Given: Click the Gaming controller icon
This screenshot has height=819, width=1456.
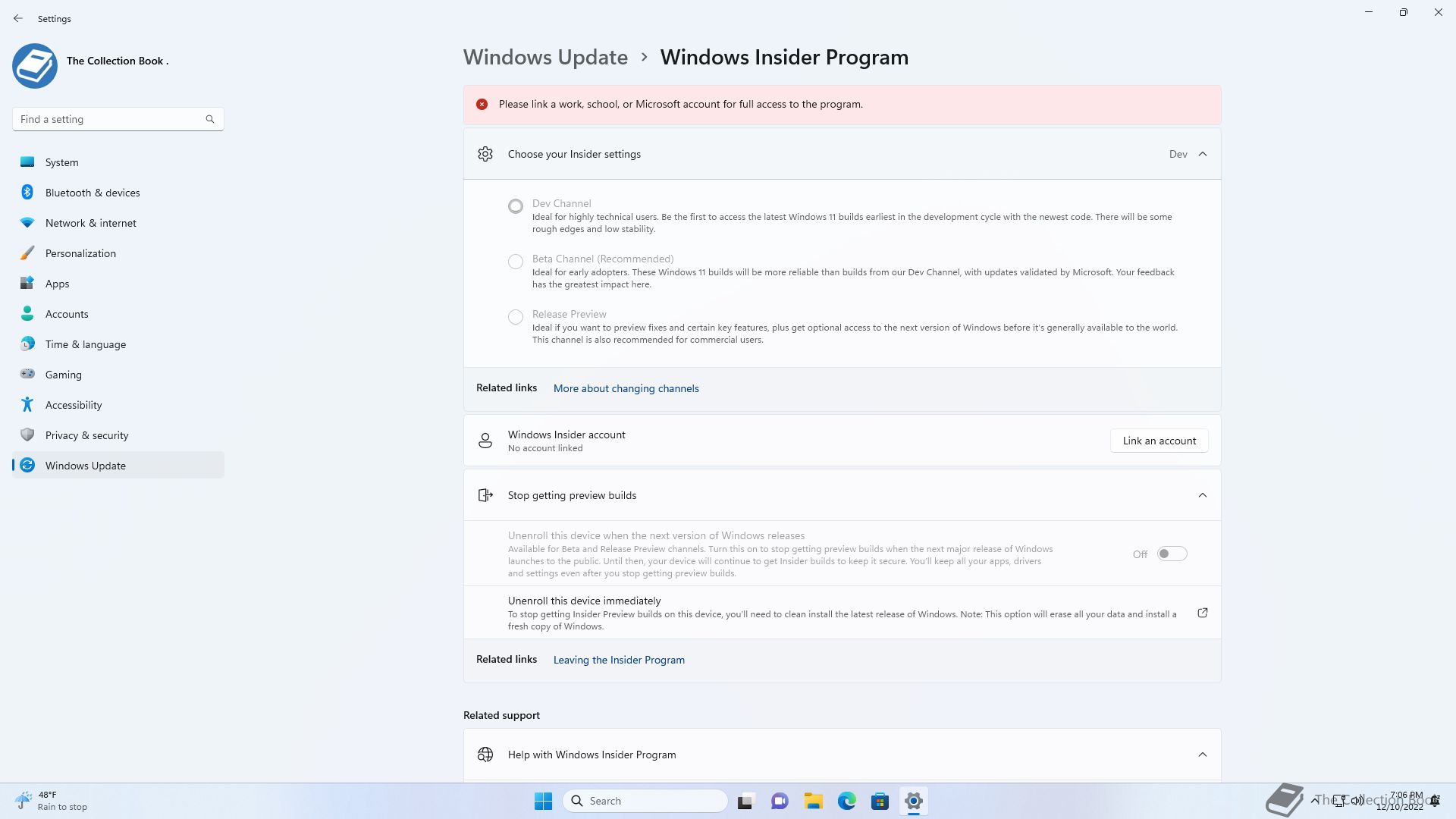Looking at the screenshot, I should (27, 373).
